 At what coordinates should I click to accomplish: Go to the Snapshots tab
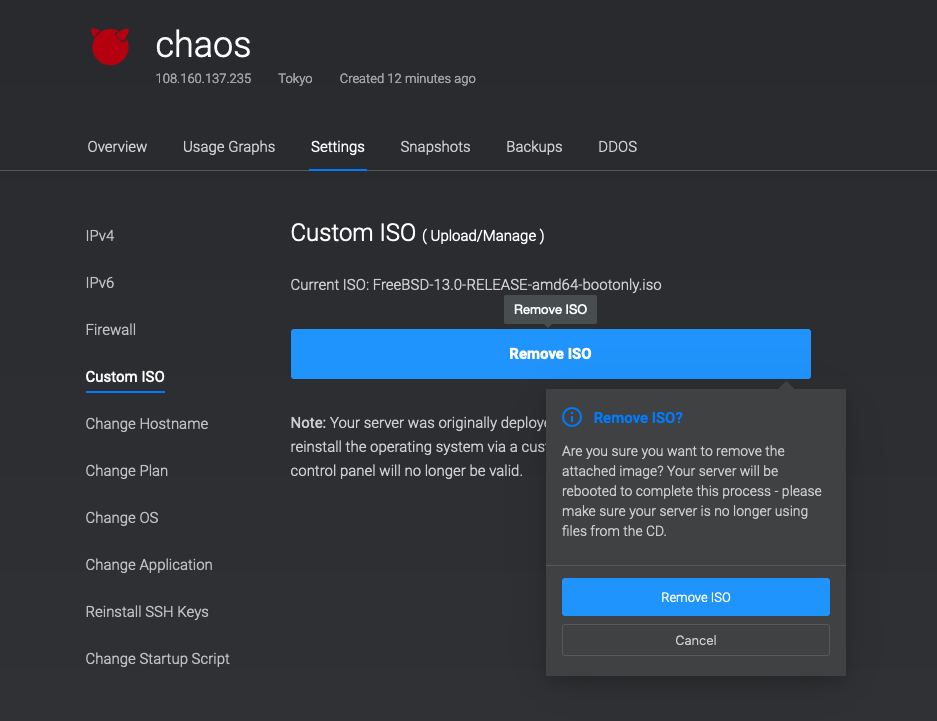pyautogui.click(x=435, y=147)
